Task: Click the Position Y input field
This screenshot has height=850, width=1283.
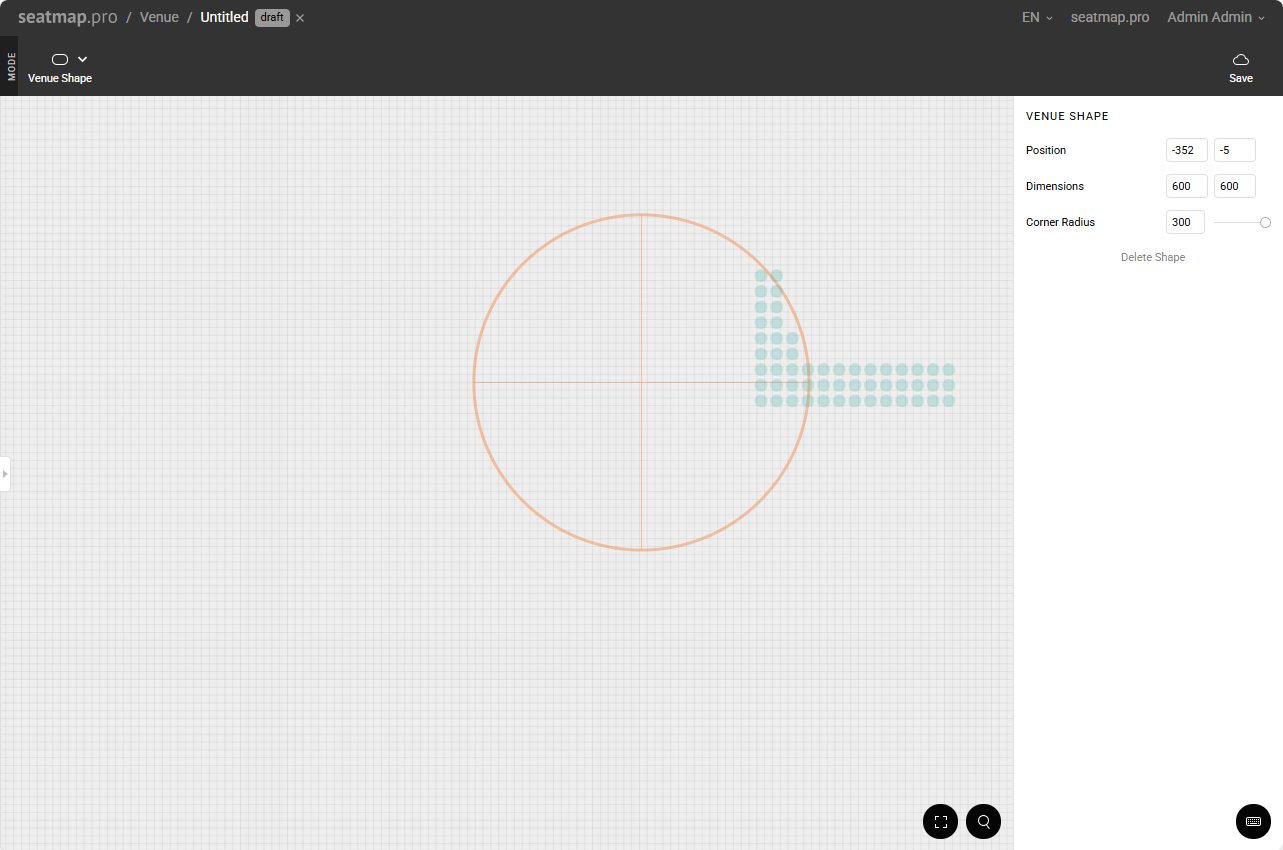Action: point(1234,150)
